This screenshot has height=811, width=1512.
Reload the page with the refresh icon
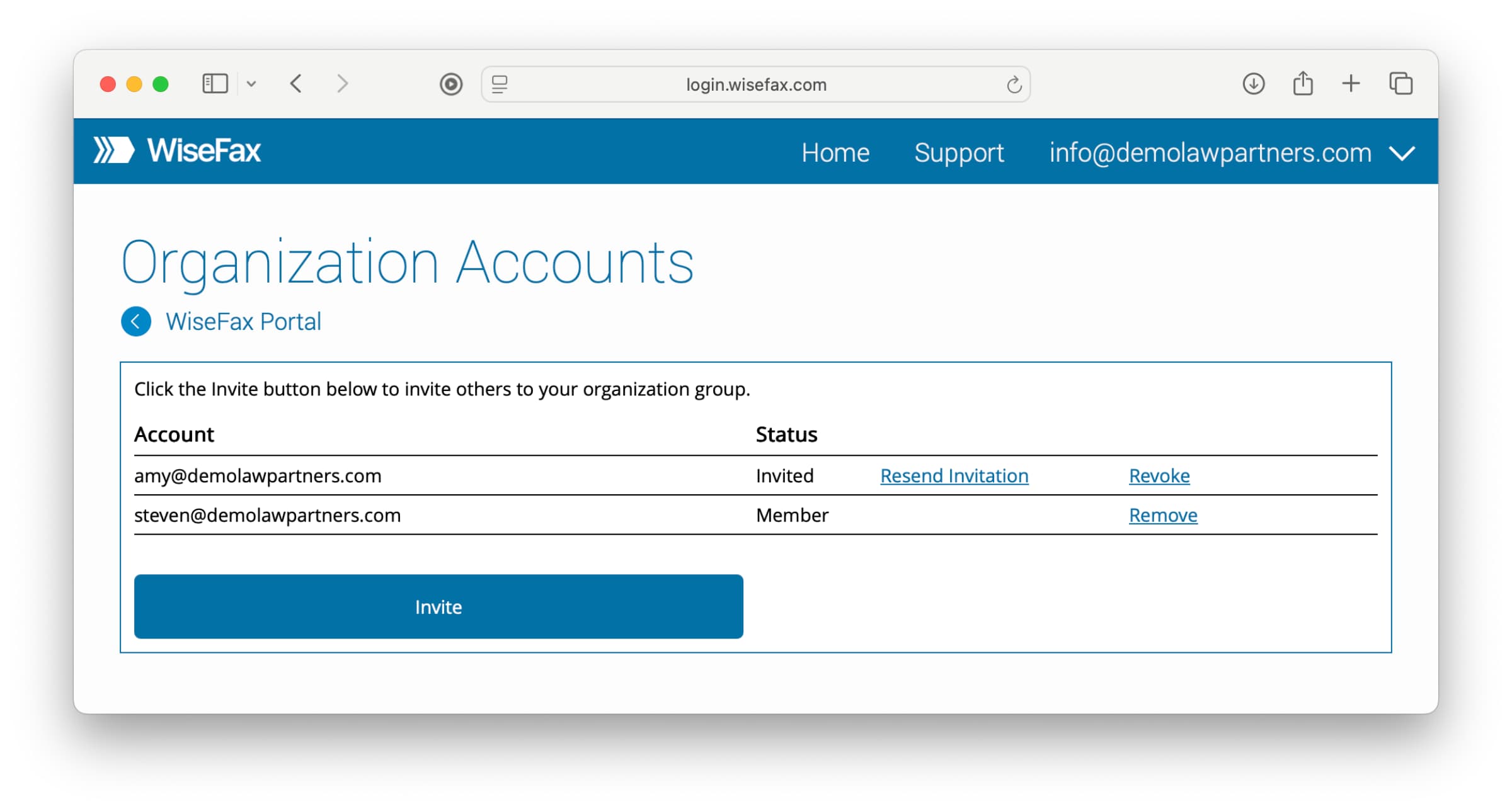tap(1014, 84)
